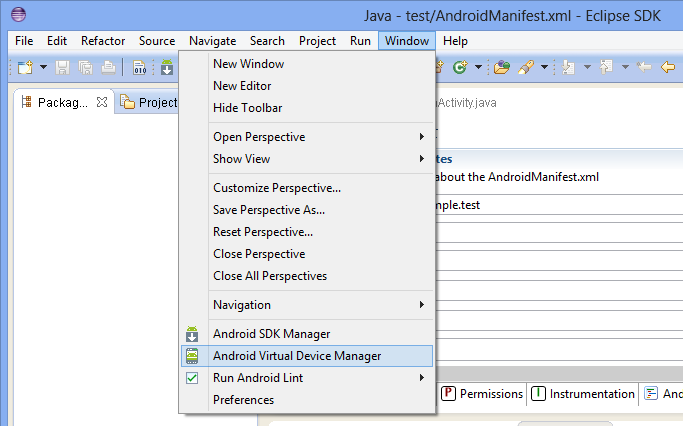Open the Project menu
Viewport: 683px width, 426px height.
(x=317, y=41)
